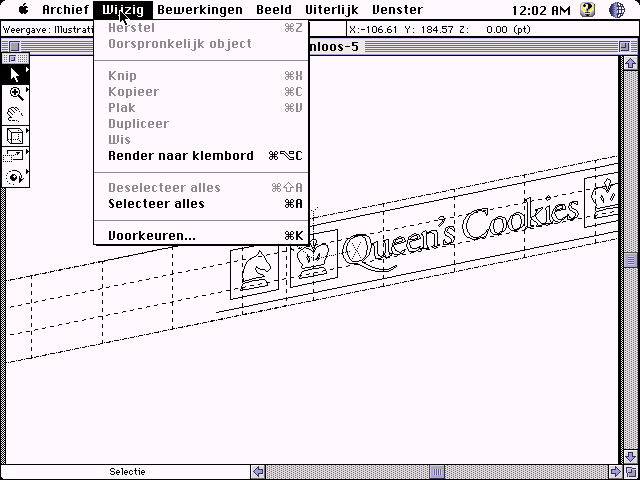The height and width of the screenshot is (480, 640).
Task: Choose the 3D cube primitive tool
Action: tap(15, 135)
